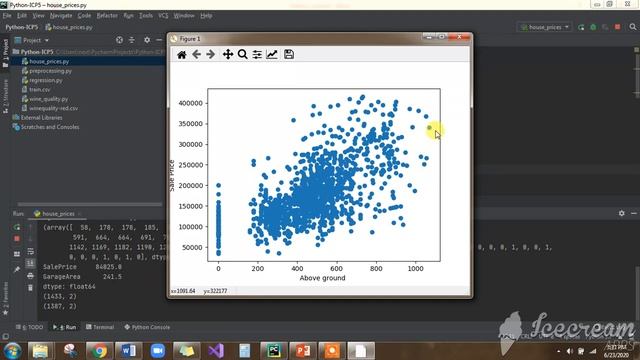Minimize the Run panel
This screenshot has width=640, height=360.
tap(633, 213)
